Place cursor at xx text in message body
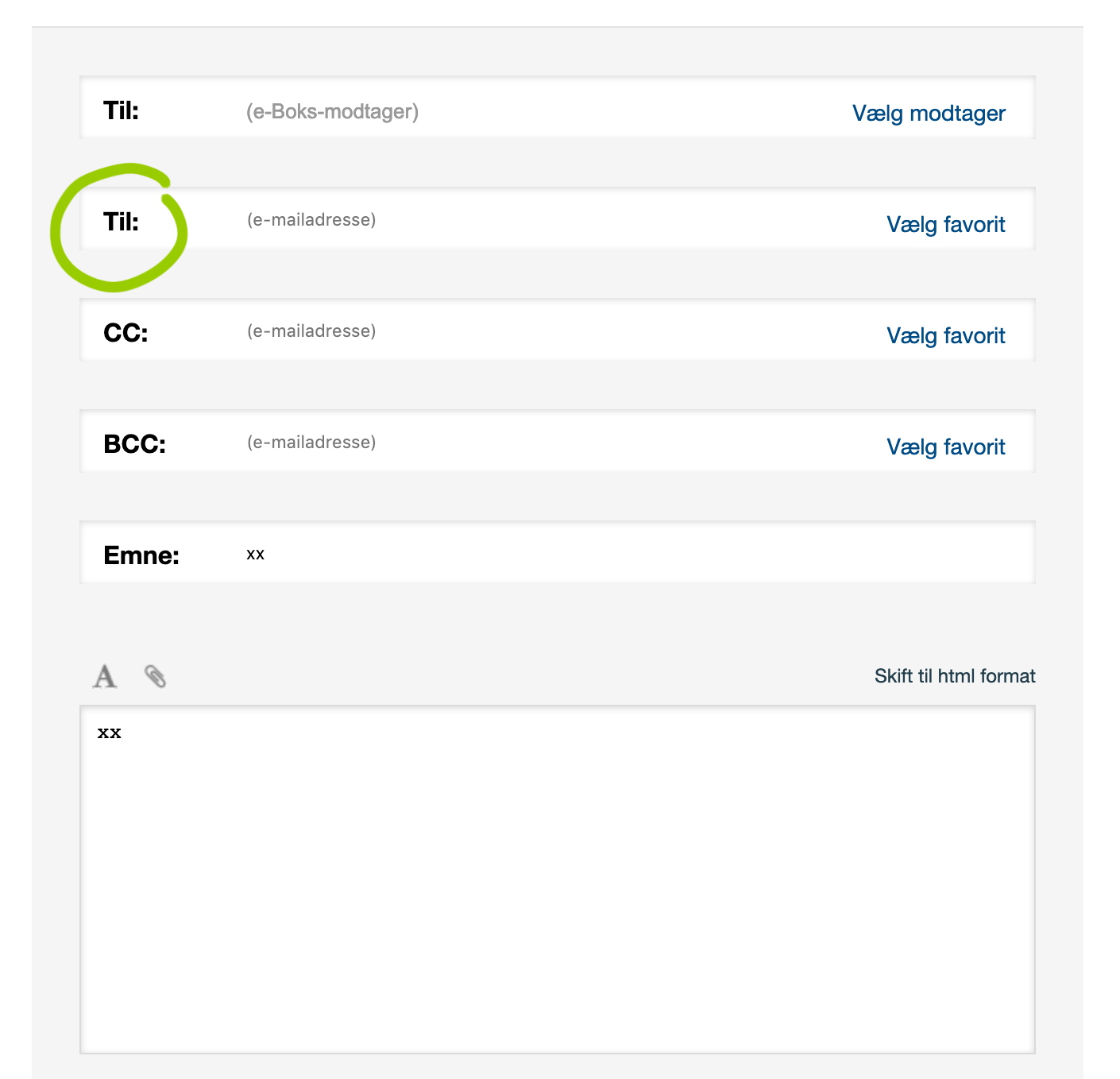The height and width of the screenshot is (1079, 1120). pos(110,733)
